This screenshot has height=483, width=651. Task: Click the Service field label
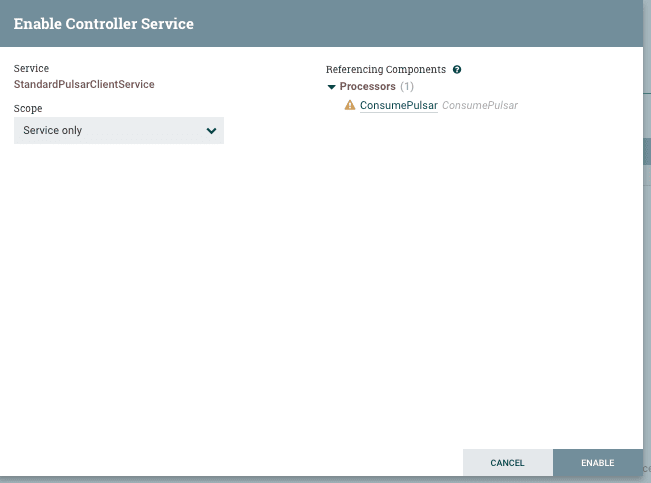click(31, 68)
